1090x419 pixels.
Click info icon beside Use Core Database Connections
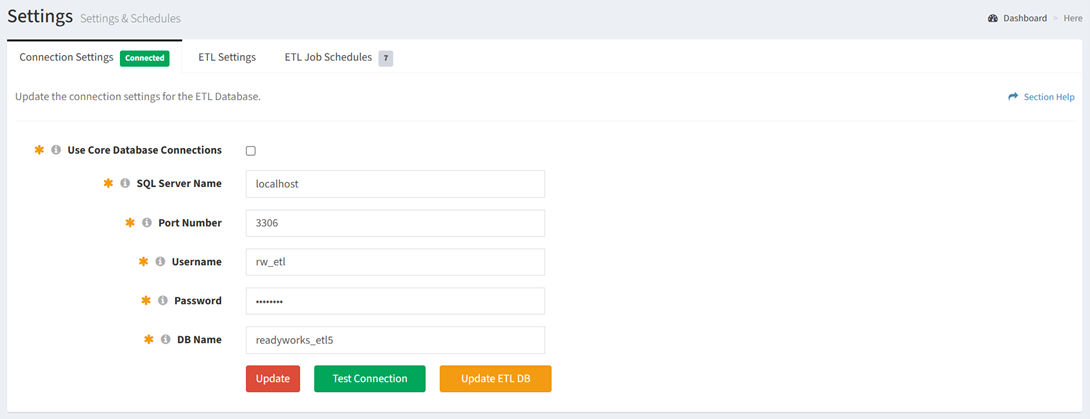(56, 150)
